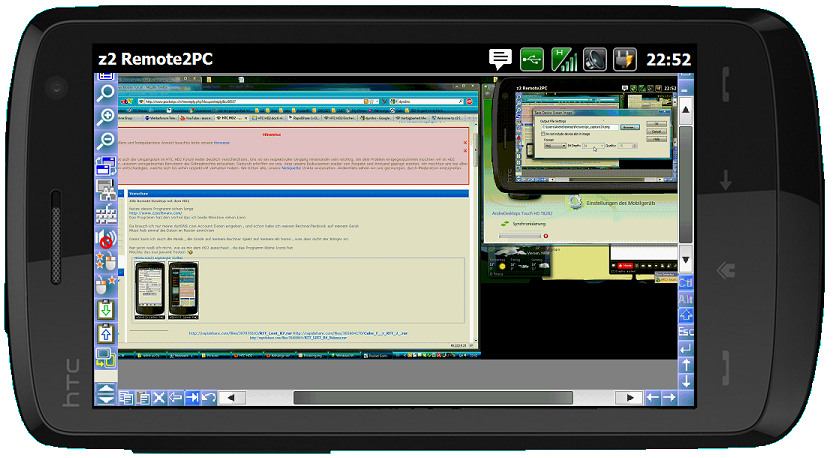Click the OK button in the capture dialog
833x458 pixels.
[657, 123]
